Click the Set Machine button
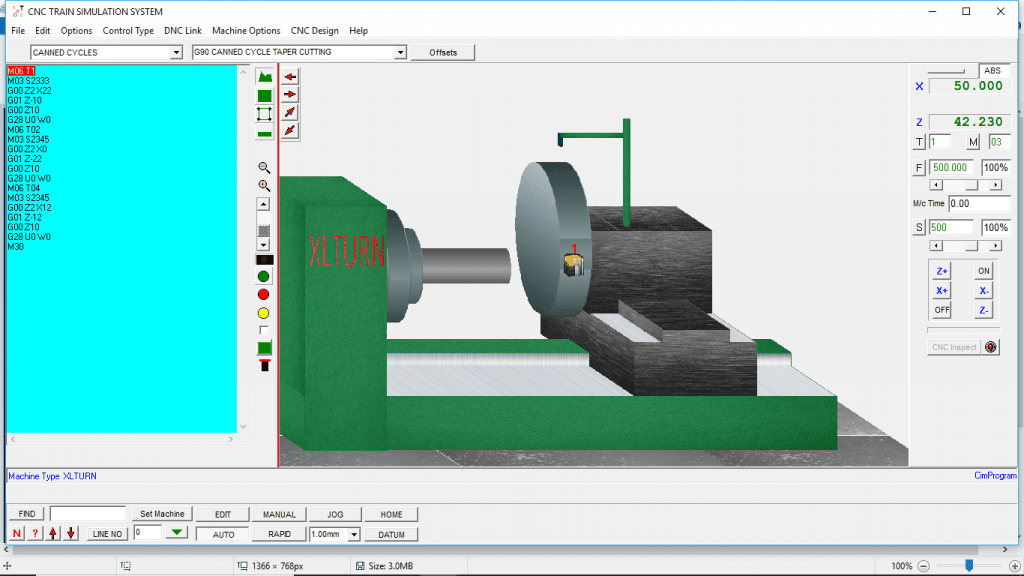Image resolution: width=1024 pixels, height=576 pixels. pos(161,513)
